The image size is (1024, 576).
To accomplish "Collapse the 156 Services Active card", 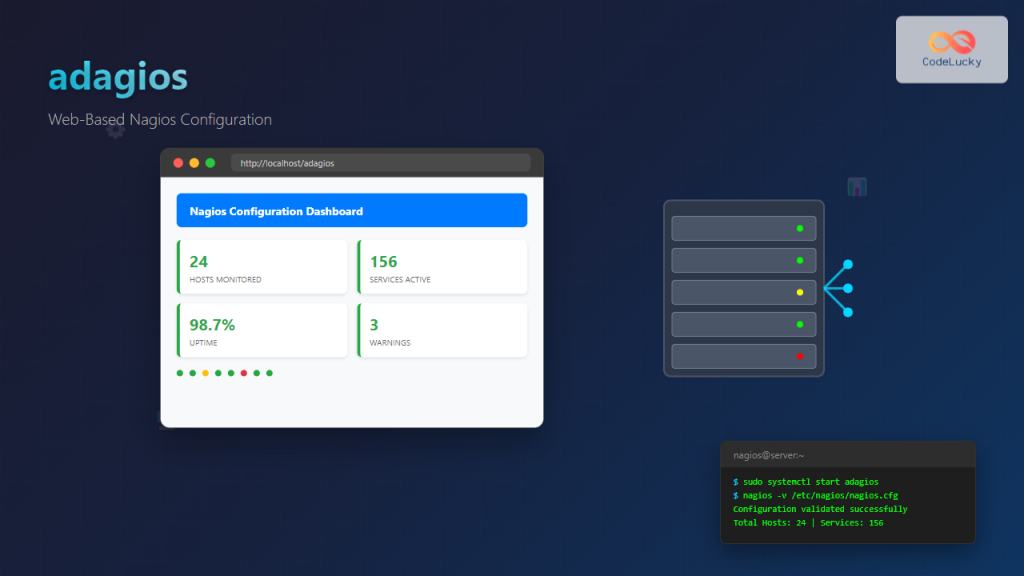I will 442,266.
